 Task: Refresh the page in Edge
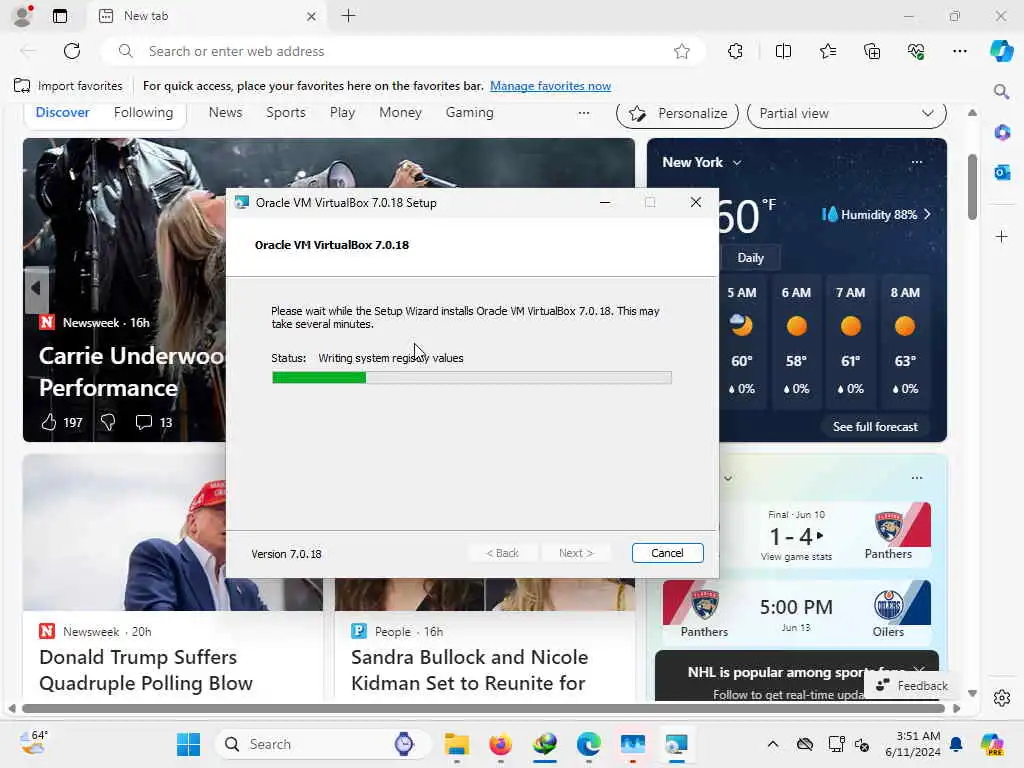tap(72, 51)
